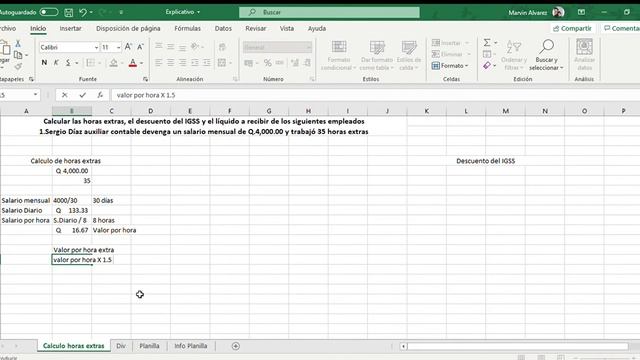Switch to the Info Planilla sheet tab
The width and height of the screenshot is (640, 360).
191,346
